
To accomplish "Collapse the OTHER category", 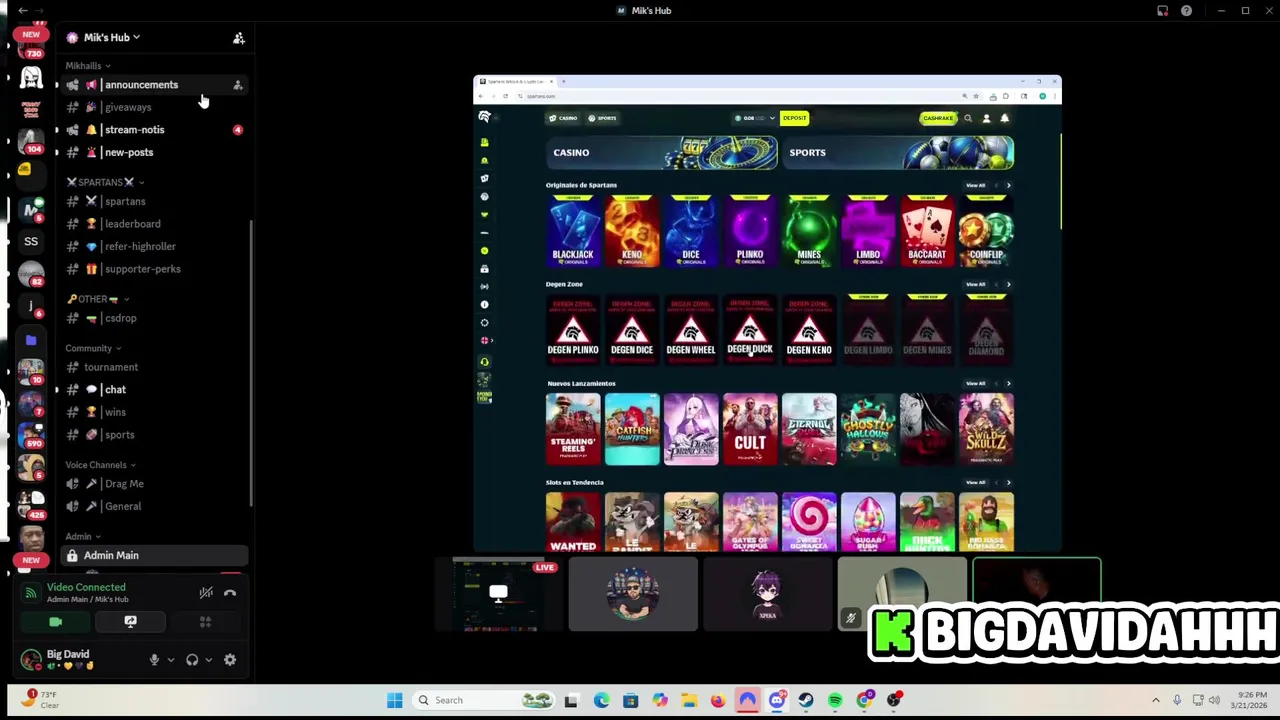I will [x=97, y=299].
